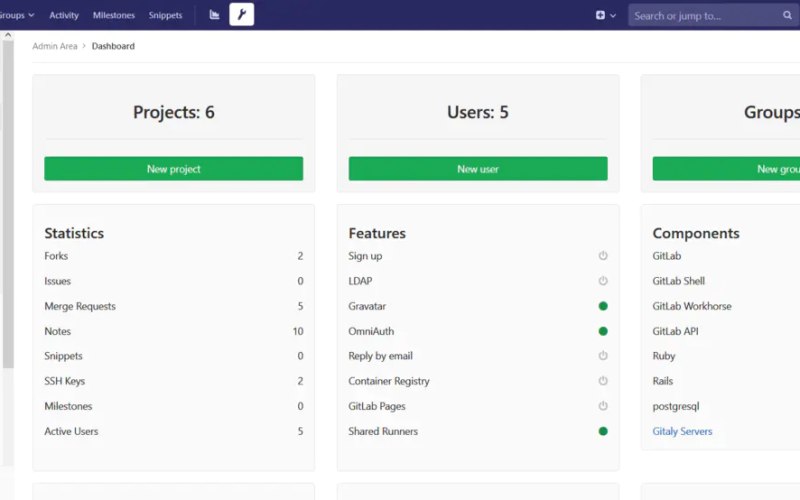Click the scrollbar up arrow
Image resolution: width=800 pixels, height=500 pixels.
coord(8,35)
